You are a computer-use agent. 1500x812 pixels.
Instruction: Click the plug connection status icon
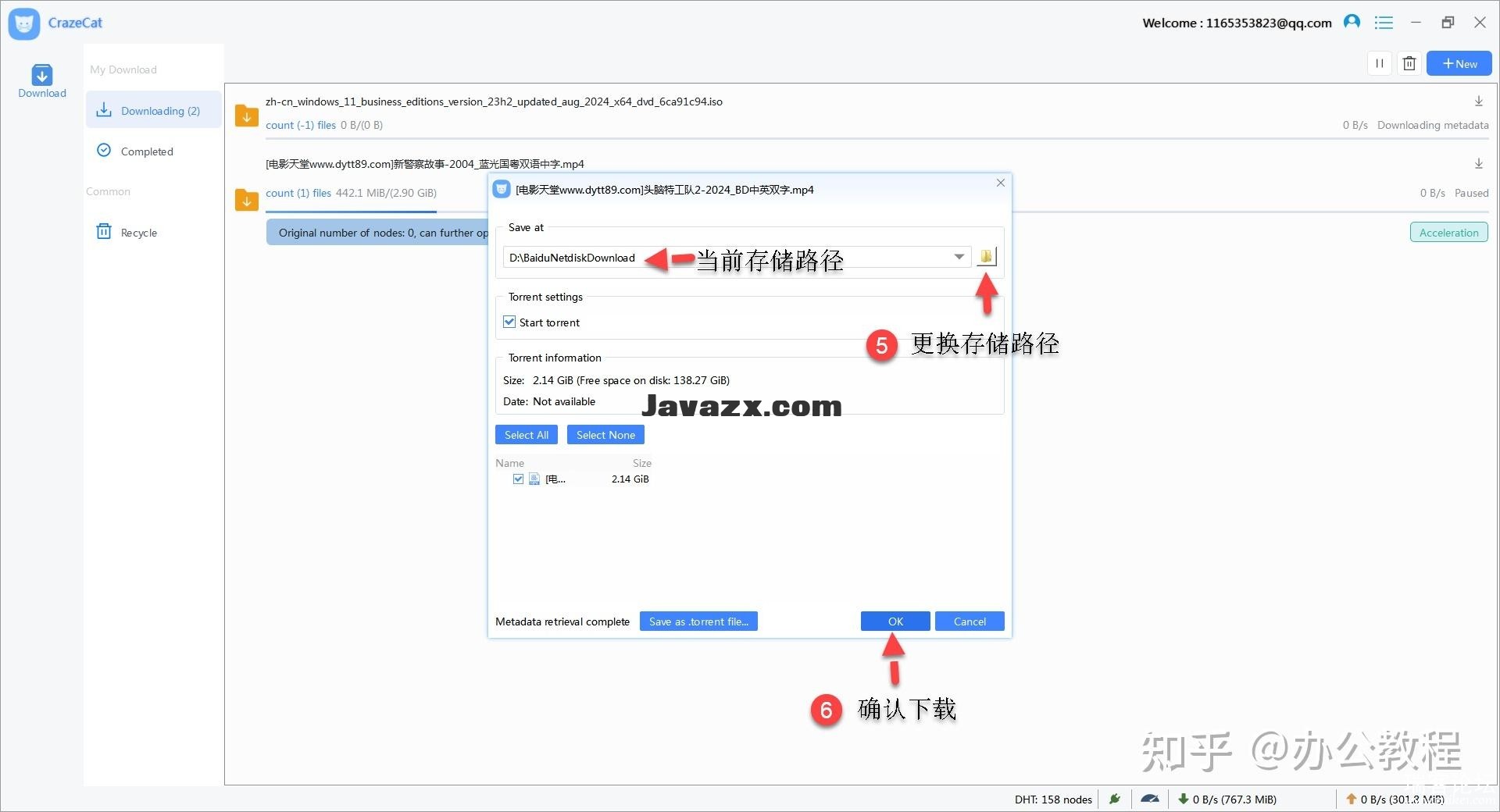click(1115, 799)
